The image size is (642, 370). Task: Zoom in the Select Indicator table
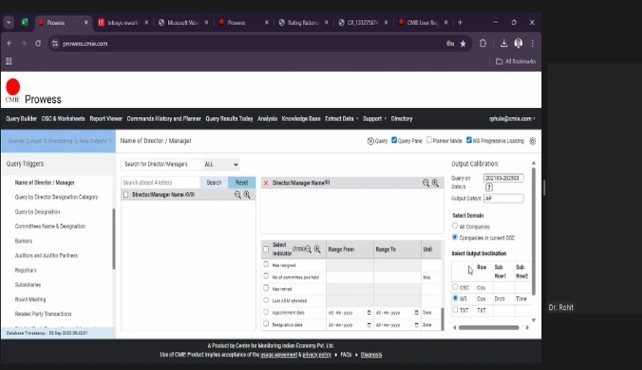point(317,249)
